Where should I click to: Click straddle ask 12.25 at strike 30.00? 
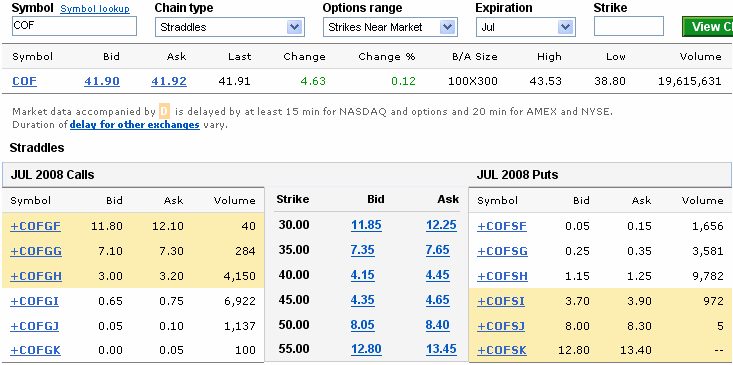[441, 225]
